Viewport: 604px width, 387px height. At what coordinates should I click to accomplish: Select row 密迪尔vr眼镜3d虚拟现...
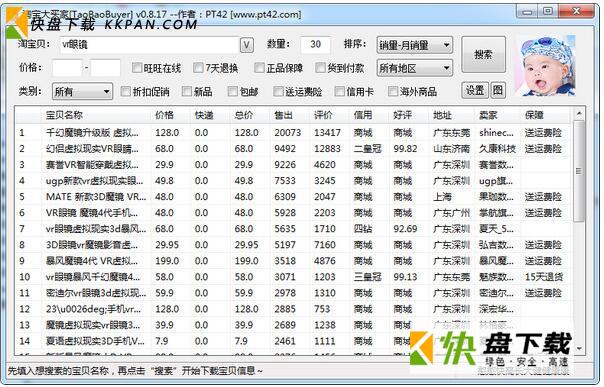(x=293, y=293)
